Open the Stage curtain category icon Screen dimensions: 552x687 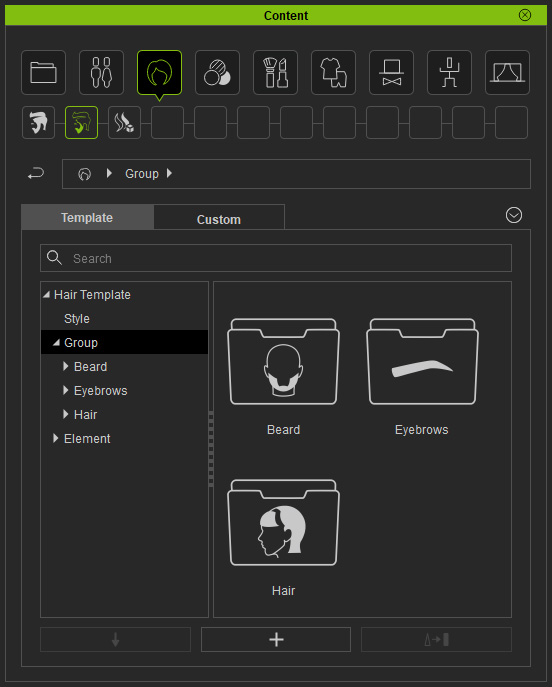point(507,72)
